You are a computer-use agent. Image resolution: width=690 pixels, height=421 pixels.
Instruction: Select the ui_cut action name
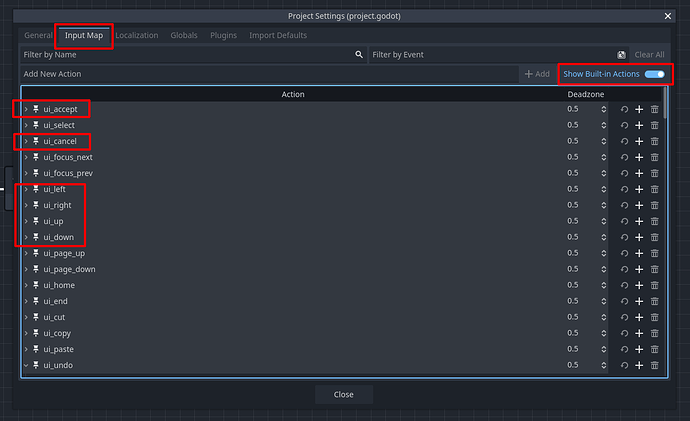[54, 317]
